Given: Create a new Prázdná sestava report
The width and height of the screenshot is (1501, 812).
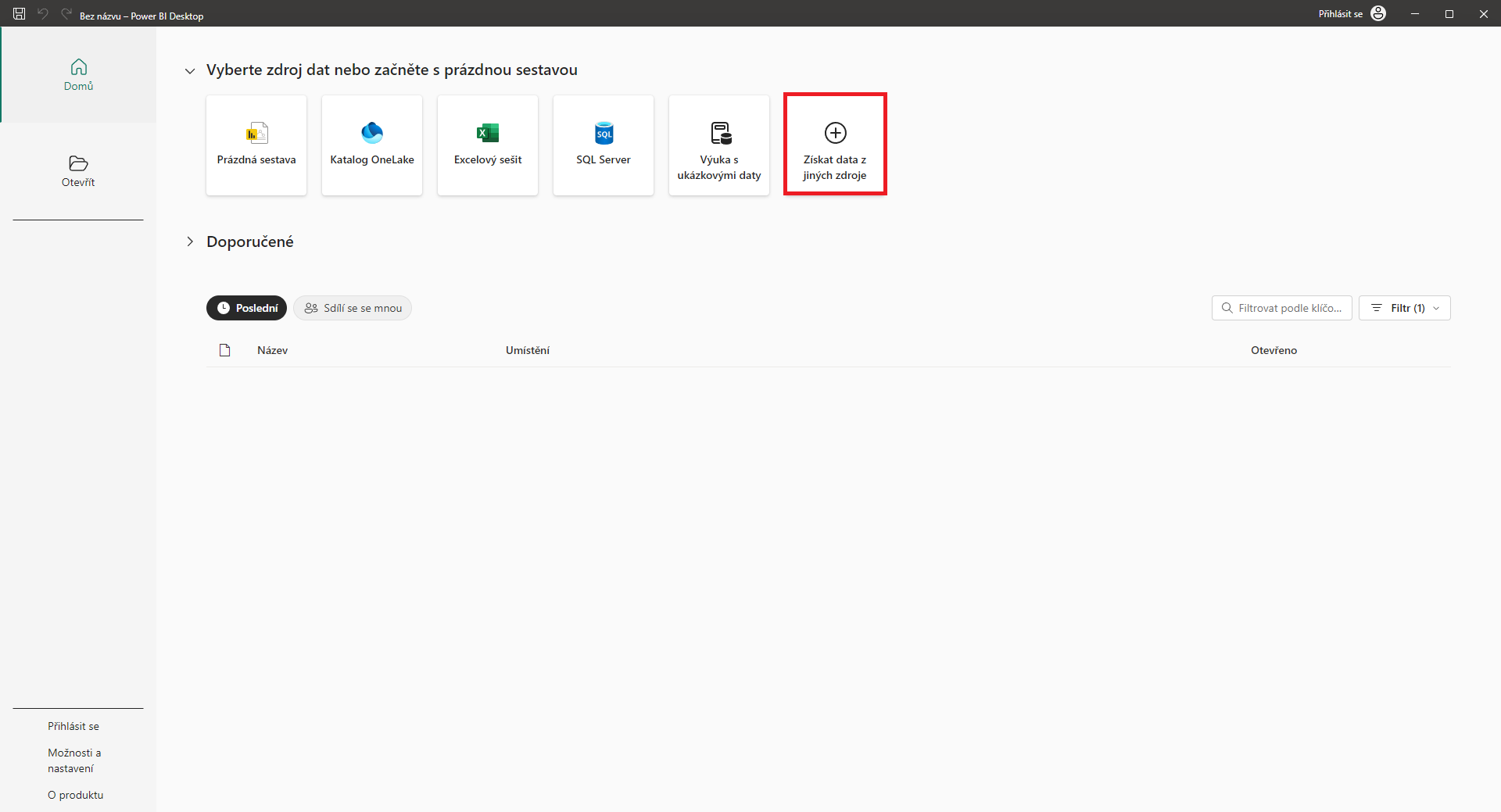Looking at the screenshot, I should click(x=256, y=145).
